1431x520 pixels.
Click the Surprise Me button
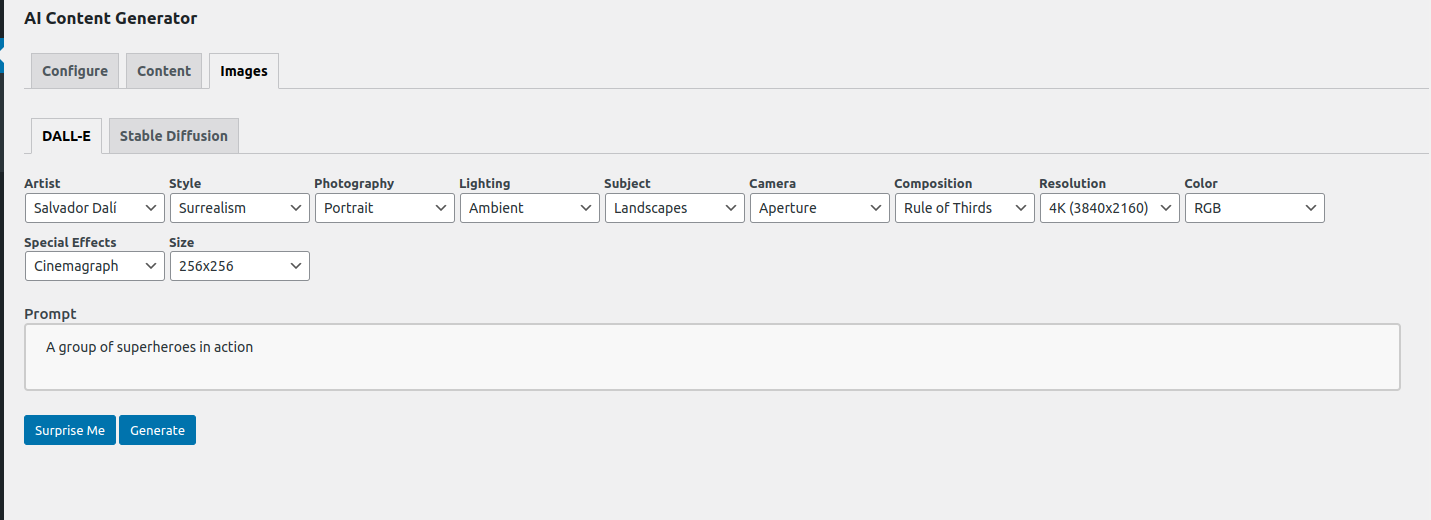[70, 430]
